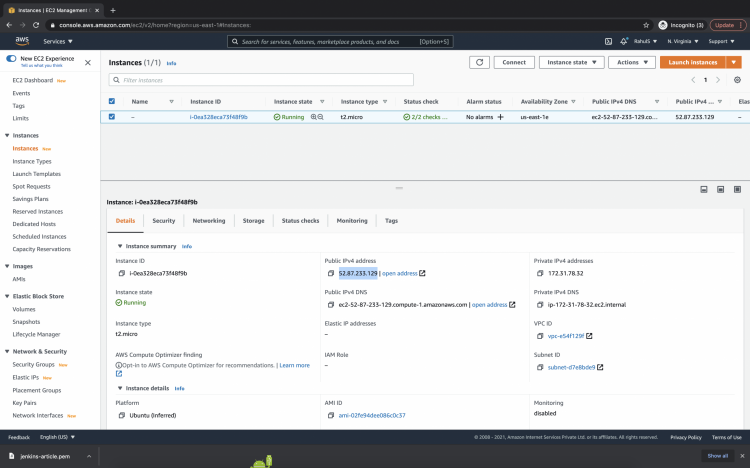Go to next page arrow in pagination
The width and height of the screenshot is (750, 468).
point(718,80)
